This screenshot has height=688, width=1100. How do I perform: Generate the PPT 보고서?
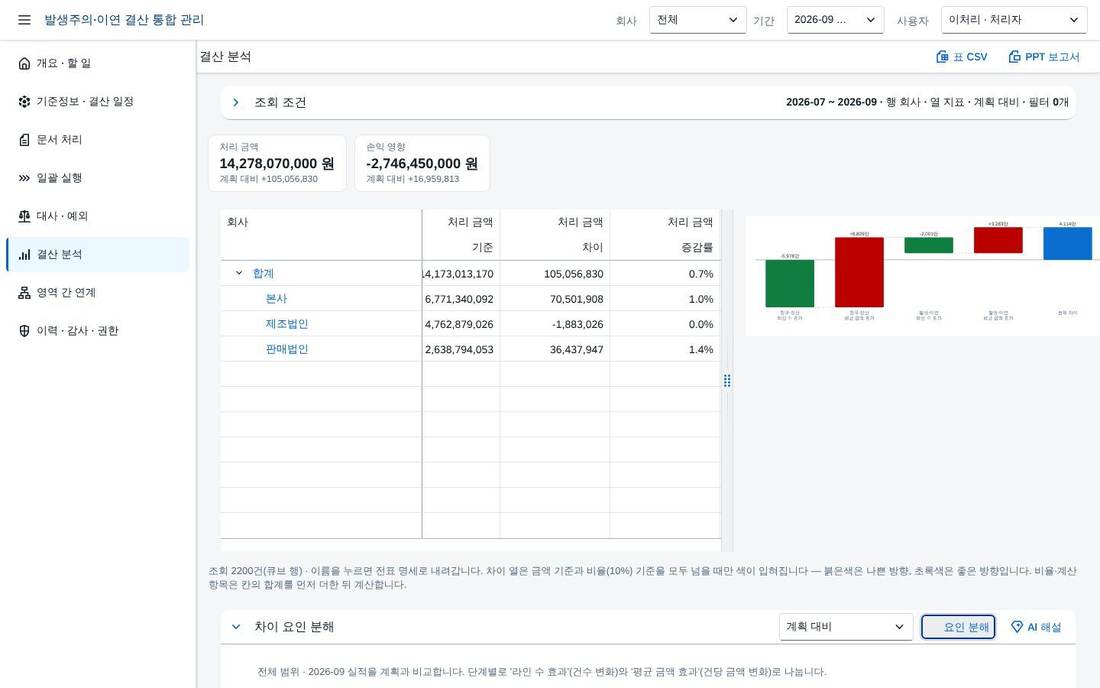pyautogui.click(x=1044, y=57)
